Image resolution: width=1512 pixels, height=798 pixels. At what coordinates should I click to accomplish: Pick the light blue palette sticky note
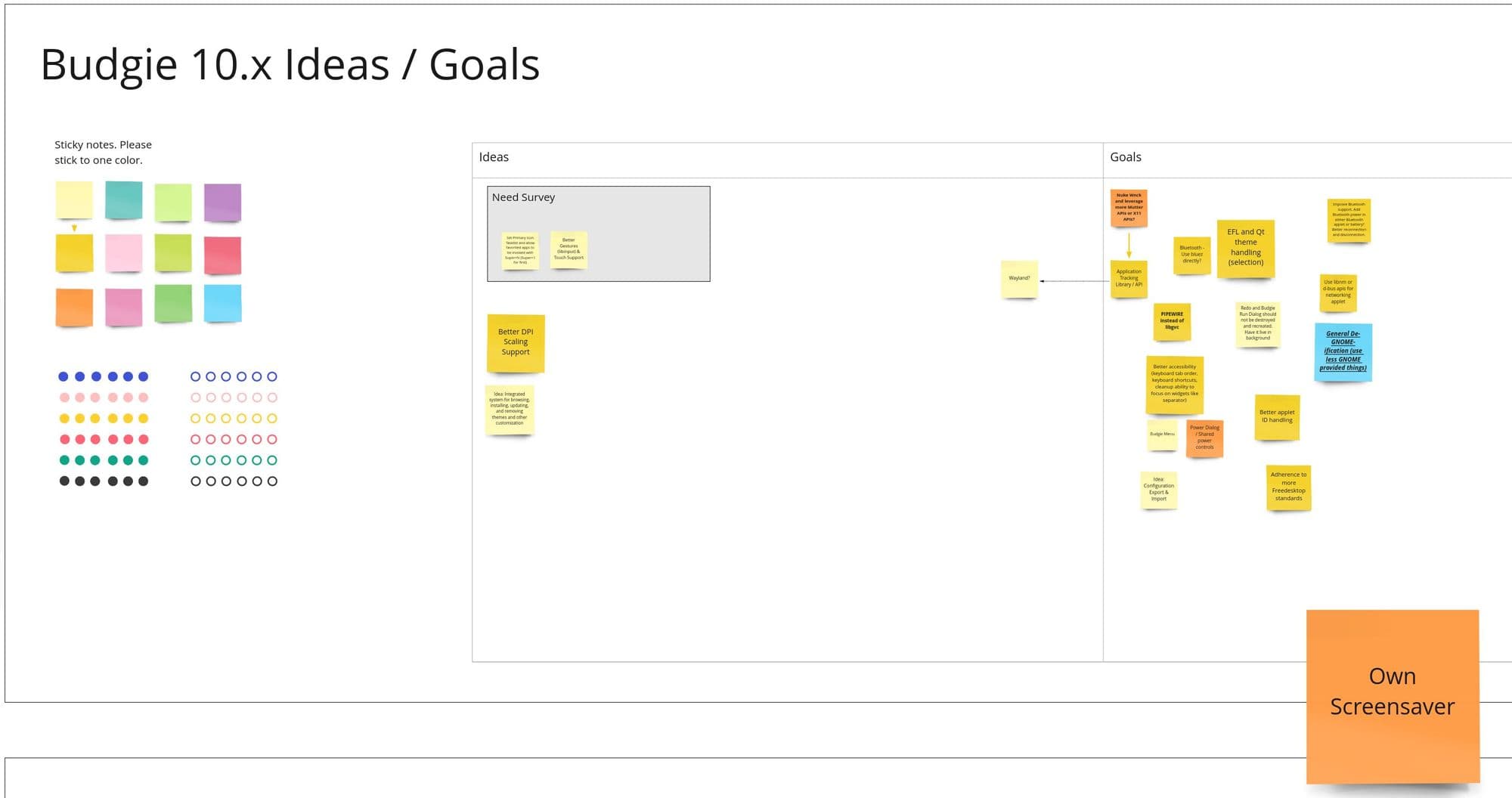(x=222, y=303)
